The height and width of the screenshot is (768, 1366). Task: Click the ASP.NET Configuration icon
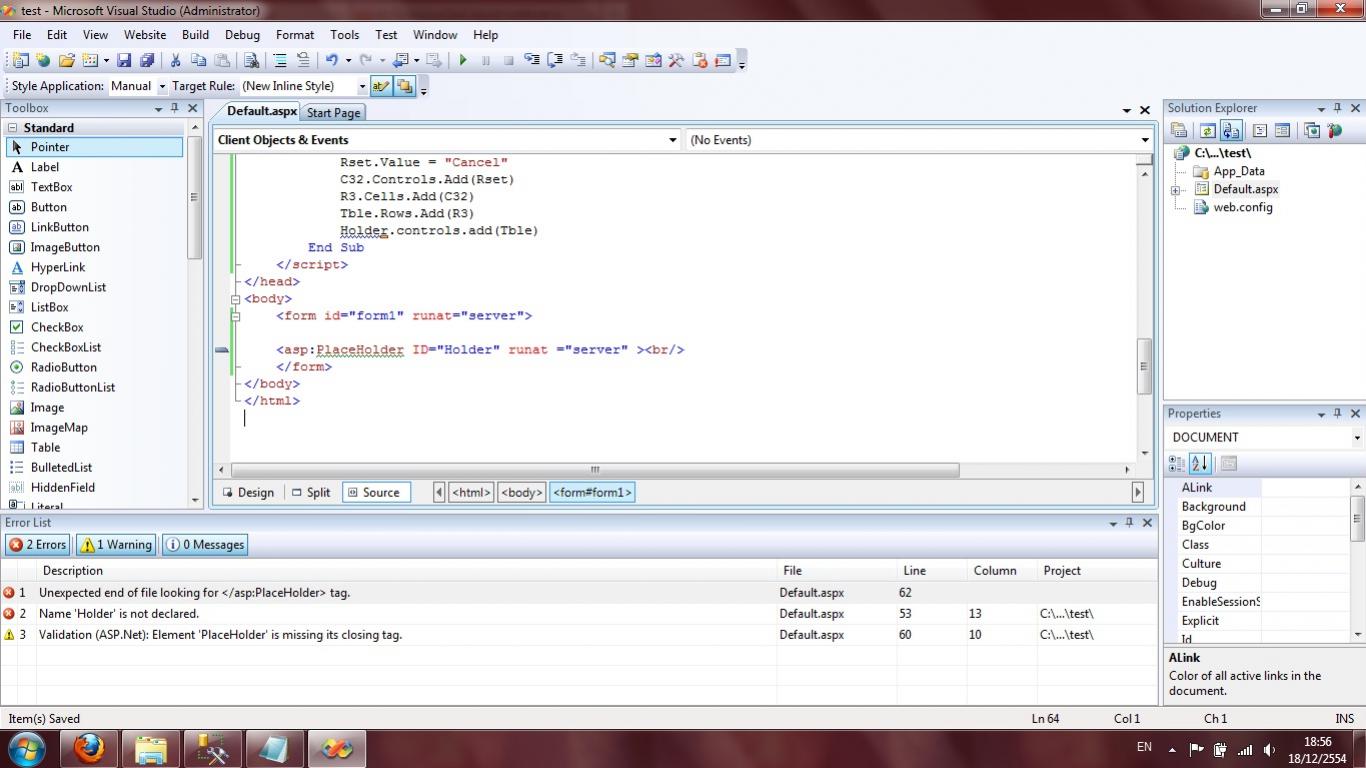click(1334, 131)
